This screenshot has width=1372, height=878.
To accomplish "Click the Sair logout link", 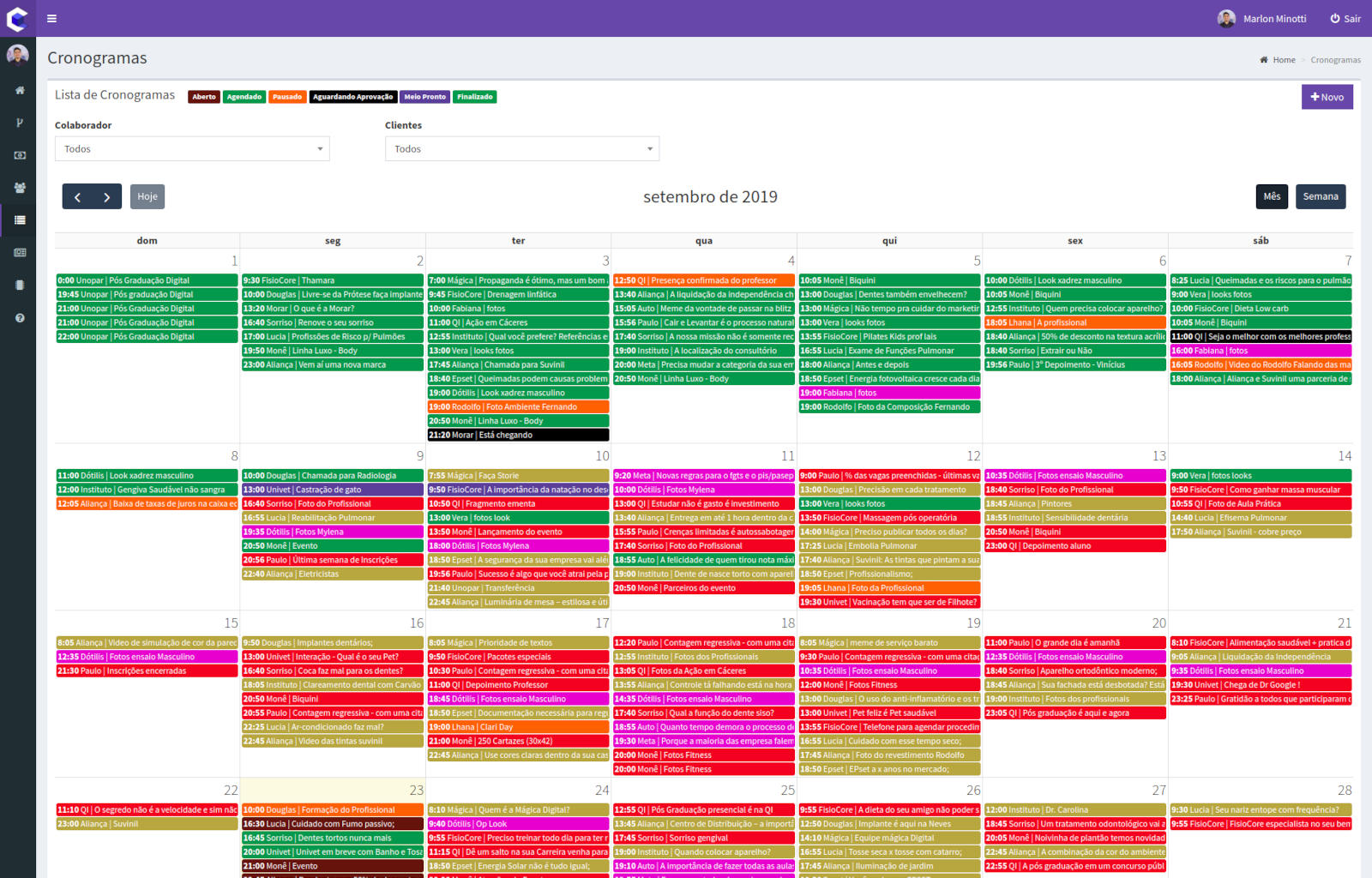I will click(1345, 19).
